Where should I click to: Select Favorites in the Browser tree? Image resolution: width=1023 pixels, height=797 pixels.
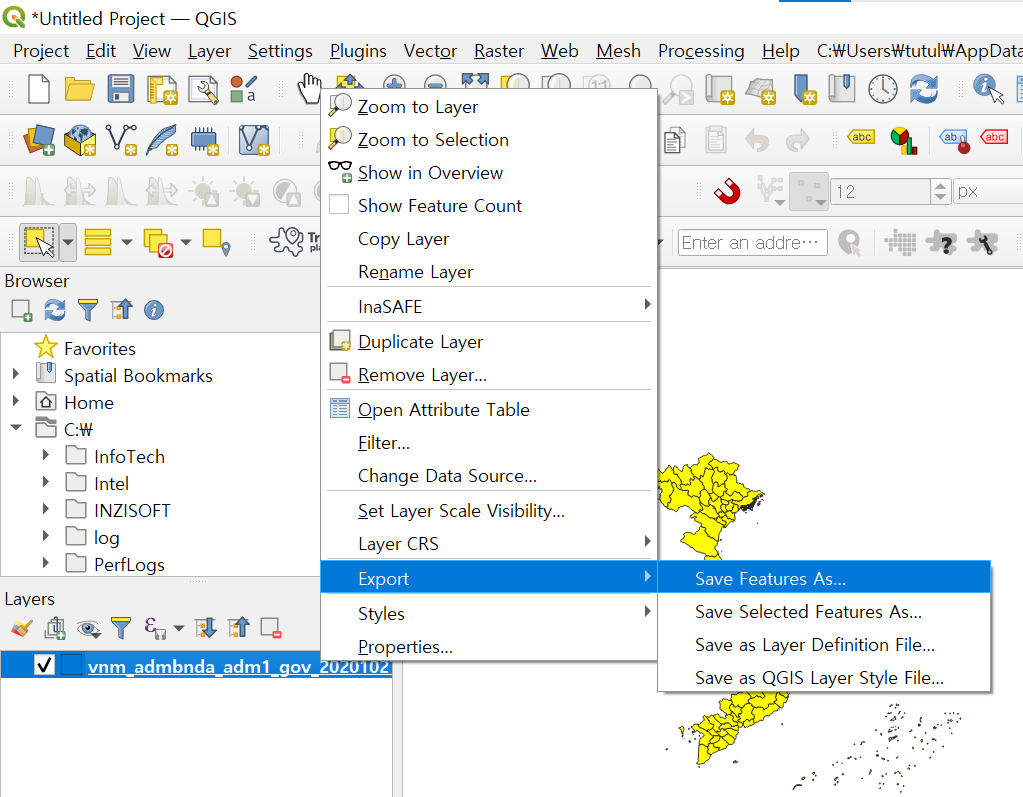pos(99,348)
